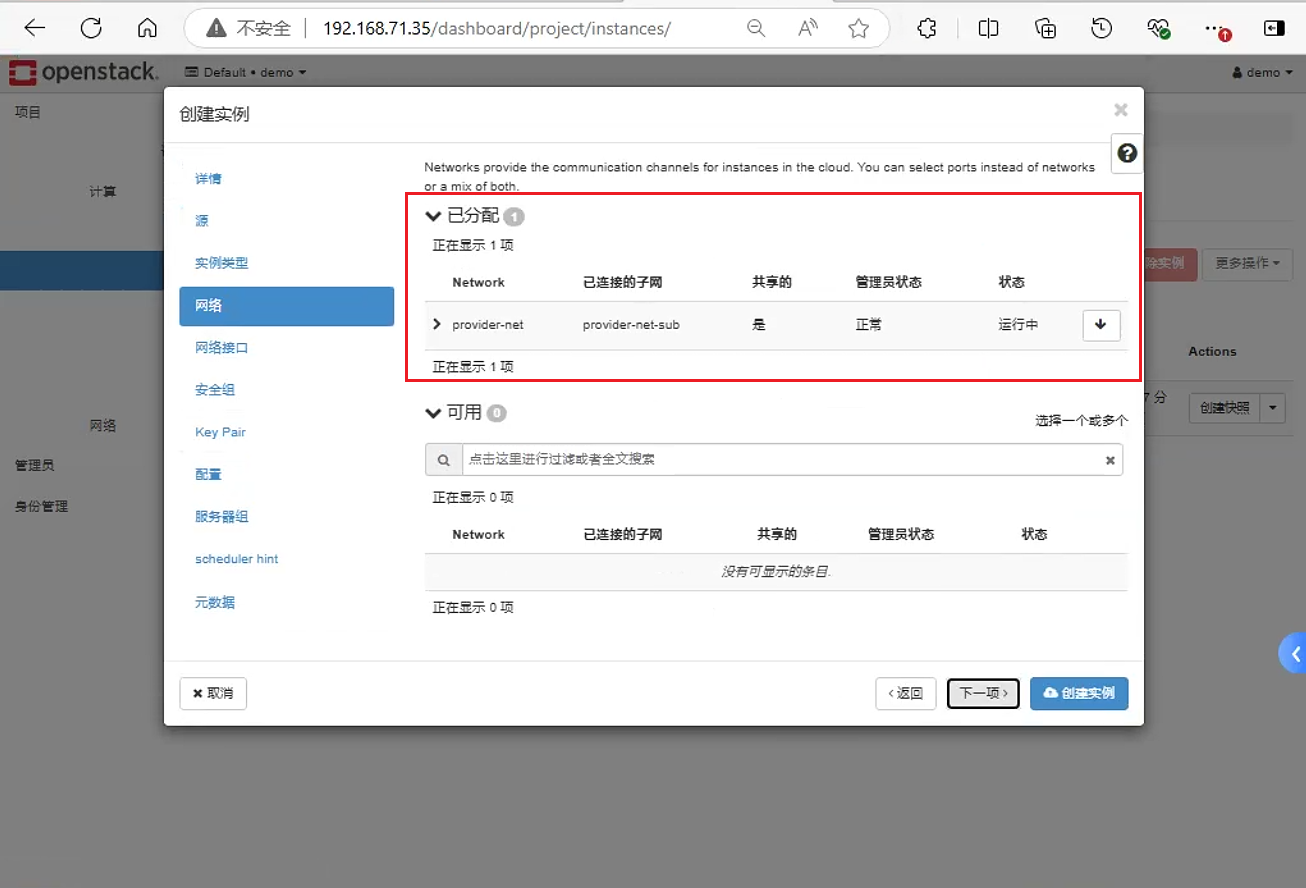Open the browser extensions puzzle icon
Viewport: 1306px width, 888px height.
point(927,28)
